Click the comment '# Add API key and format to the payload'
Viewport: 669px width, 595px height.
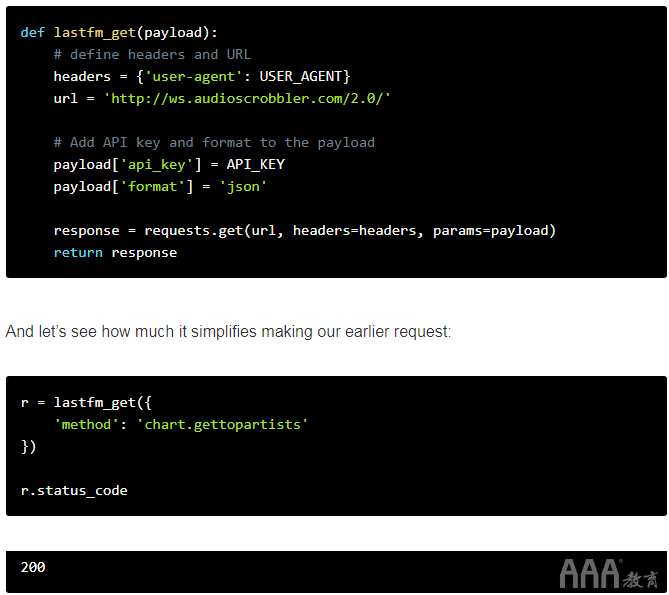click(214, 142)
